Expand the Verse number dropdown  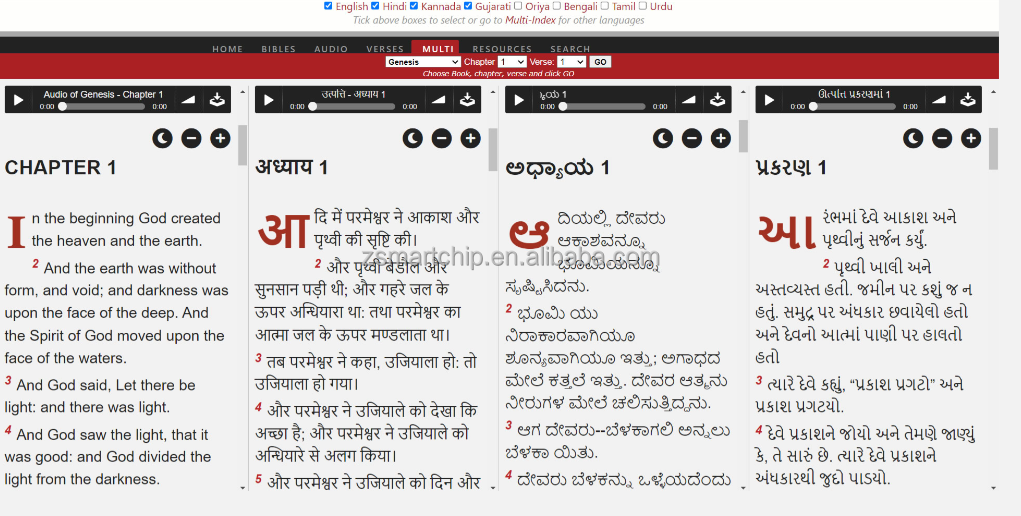(x=571, y=62)
